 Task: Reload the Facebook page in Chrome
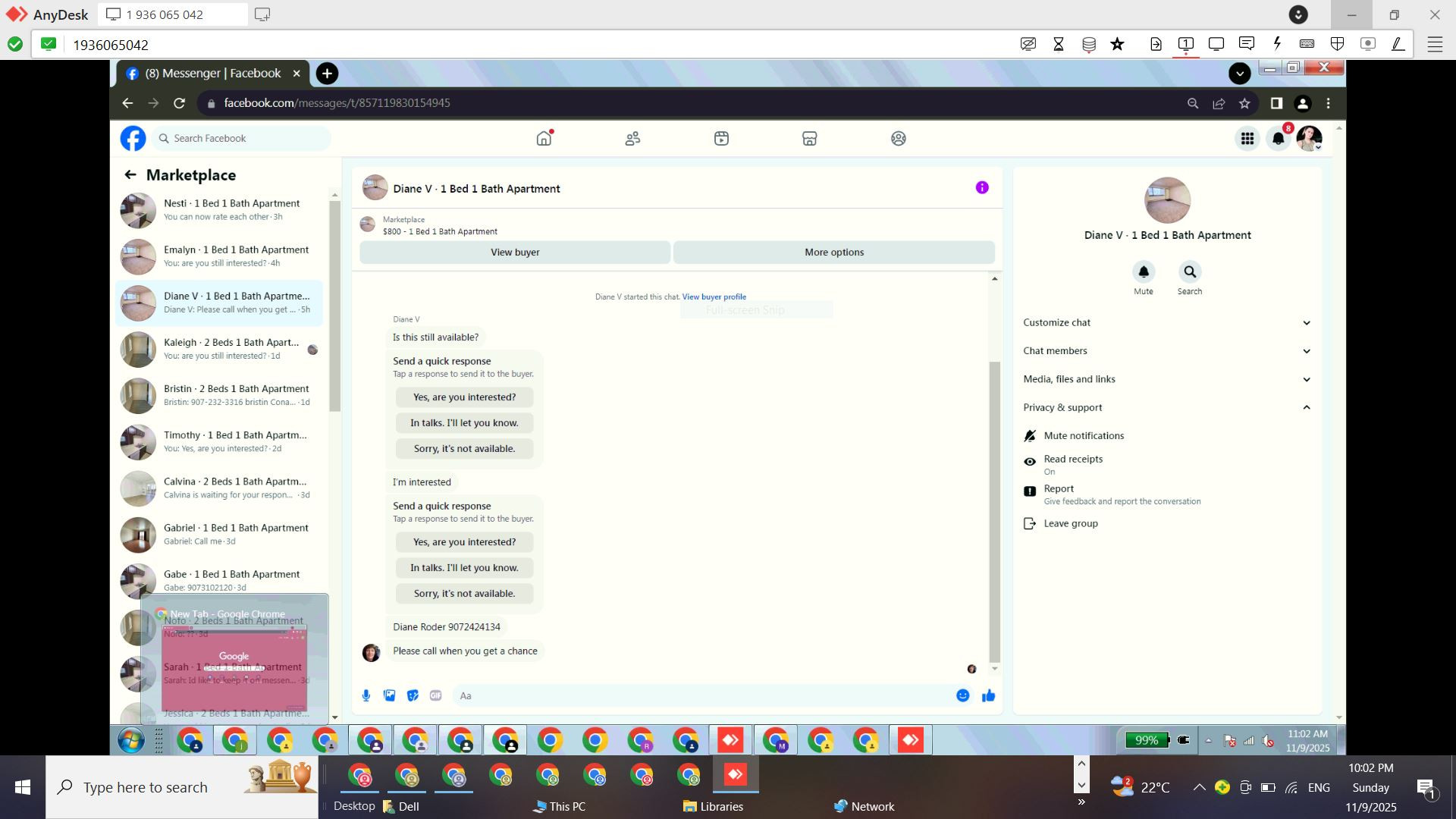click(179, 103)
